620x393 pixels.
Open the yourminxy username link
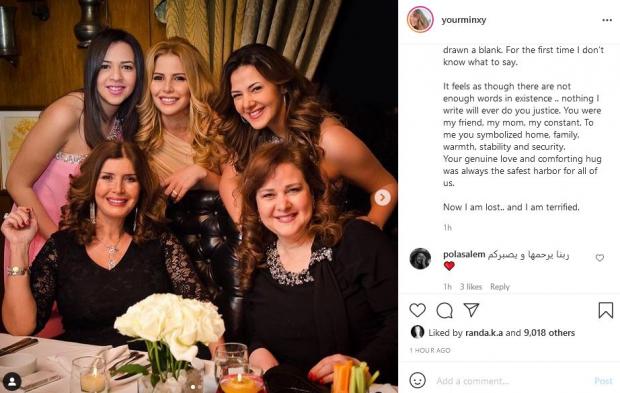point(463,20)
